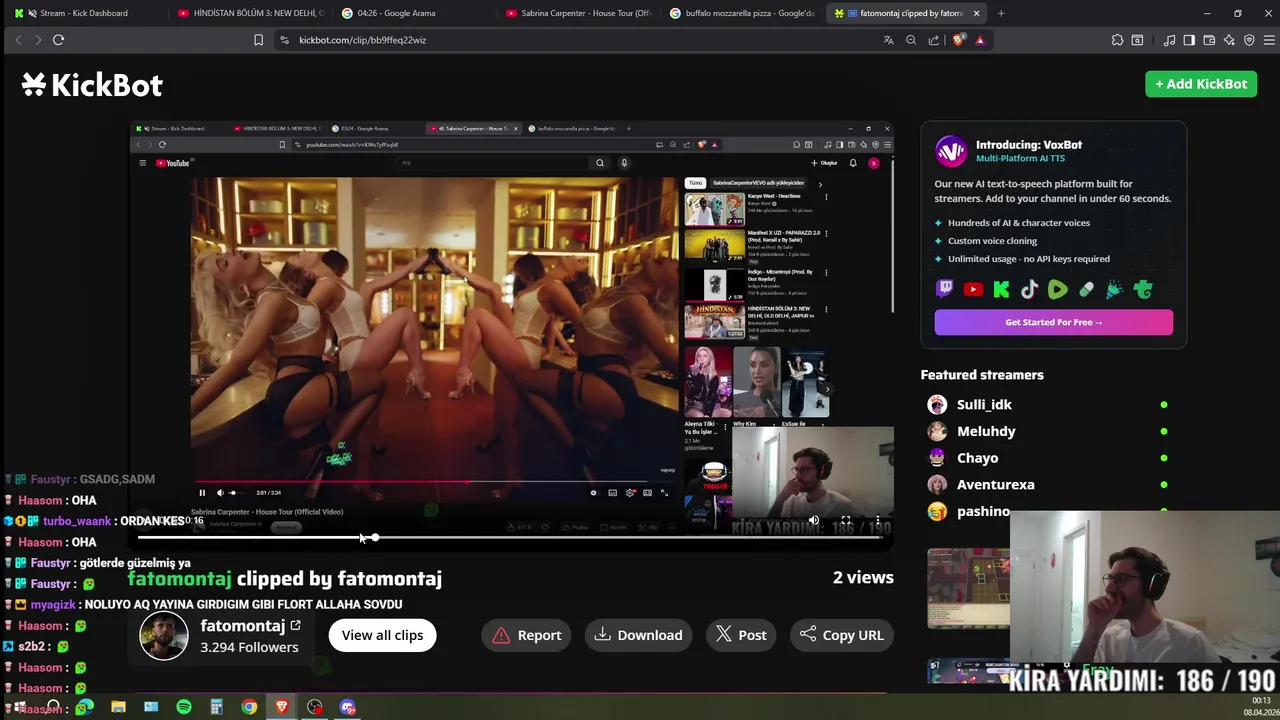Switch to the HİNDİSTAN BÖLÜM 3 tab
This screenshot has height=720, width=1280.
(x=250, y=13)
